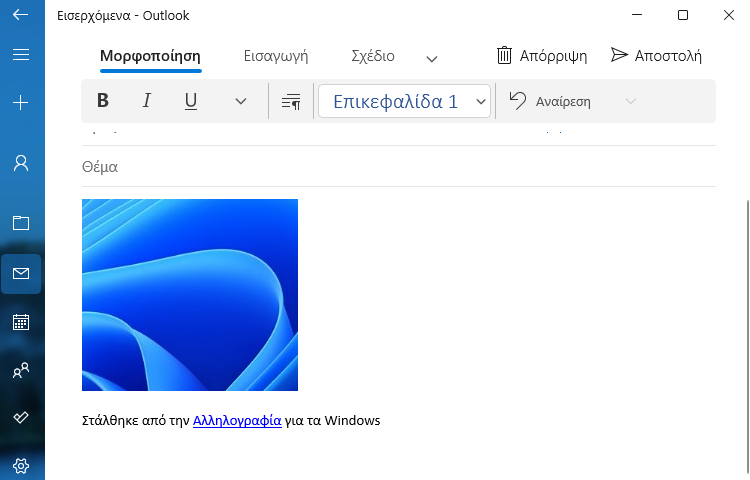
Task: Discard draft with Απόρριψη button
Action: (x=541, y=56)
